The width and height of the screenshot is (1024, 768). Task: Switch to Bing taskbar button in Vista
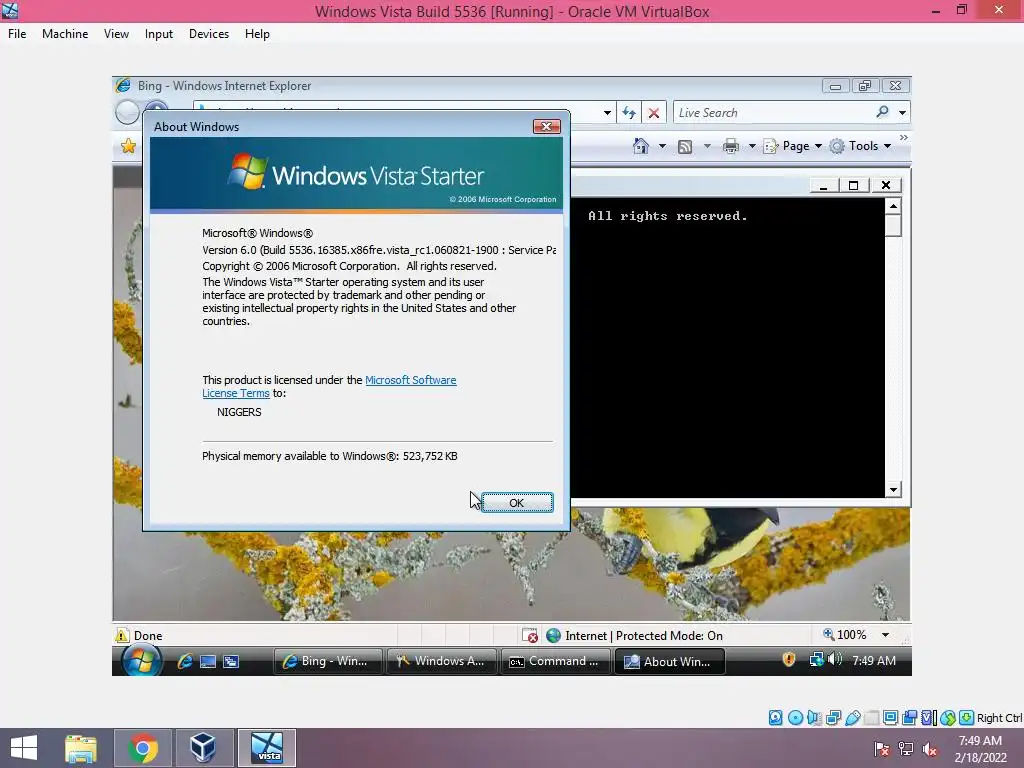[x=328, y=661]
